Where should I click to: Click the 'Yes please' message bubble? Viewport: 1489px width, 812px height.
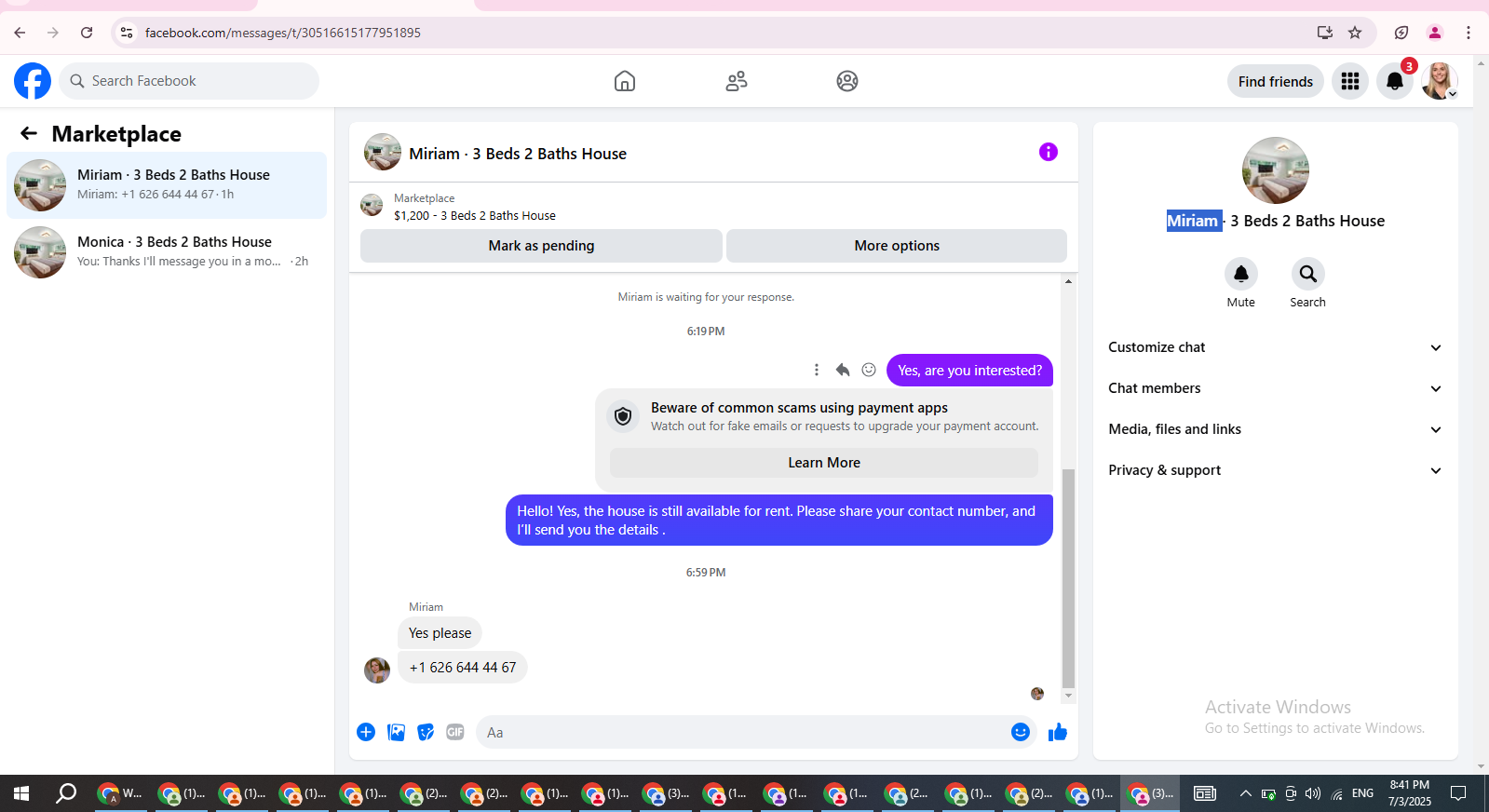click(440, 633)
